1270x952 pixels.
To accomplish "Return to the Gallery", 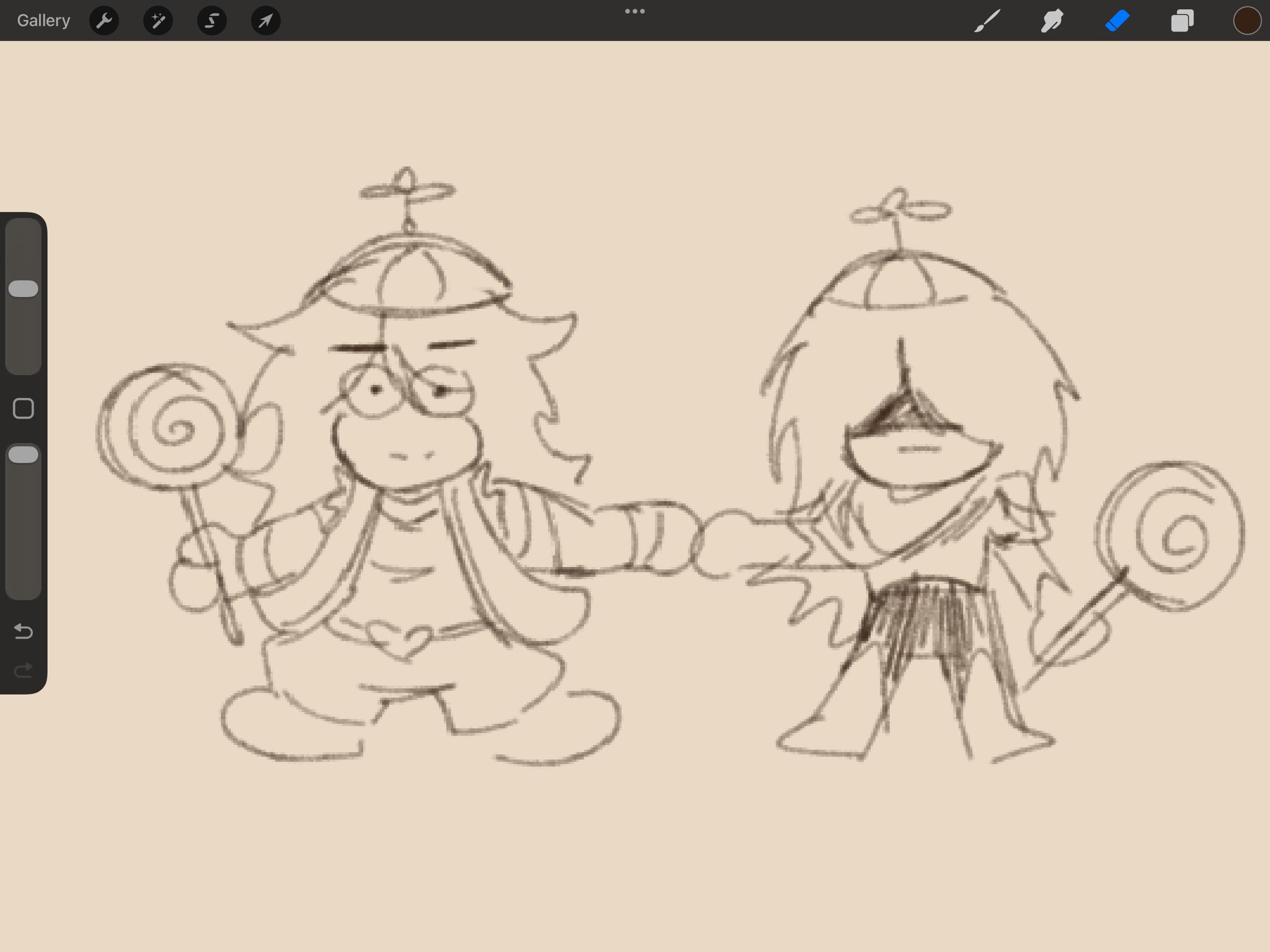I will pos(43,20).
